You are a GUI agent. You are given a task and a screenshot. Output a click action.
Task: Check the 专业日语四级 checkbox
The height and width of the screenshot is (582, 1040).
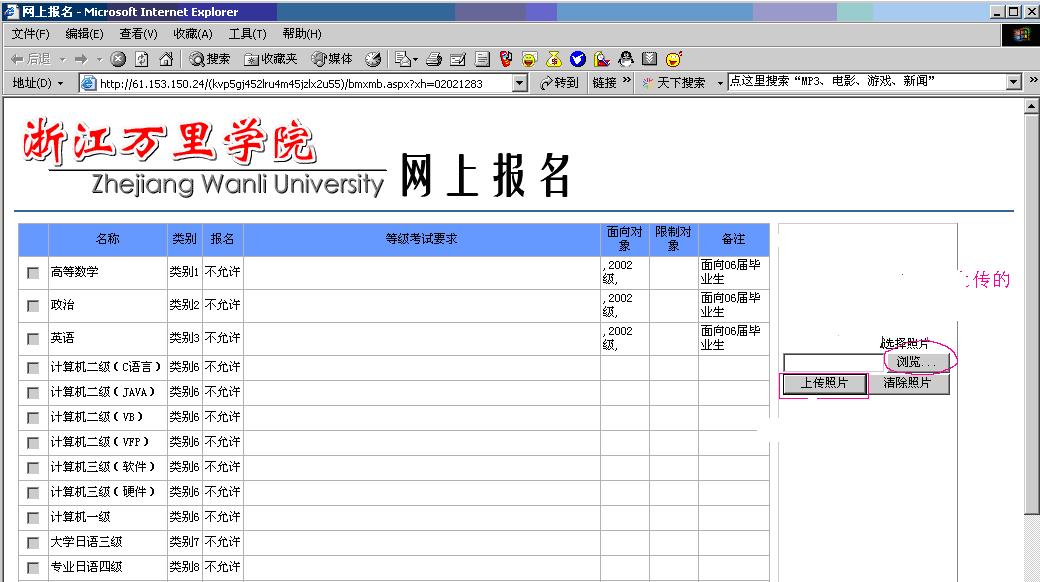[x=32, y=568]
